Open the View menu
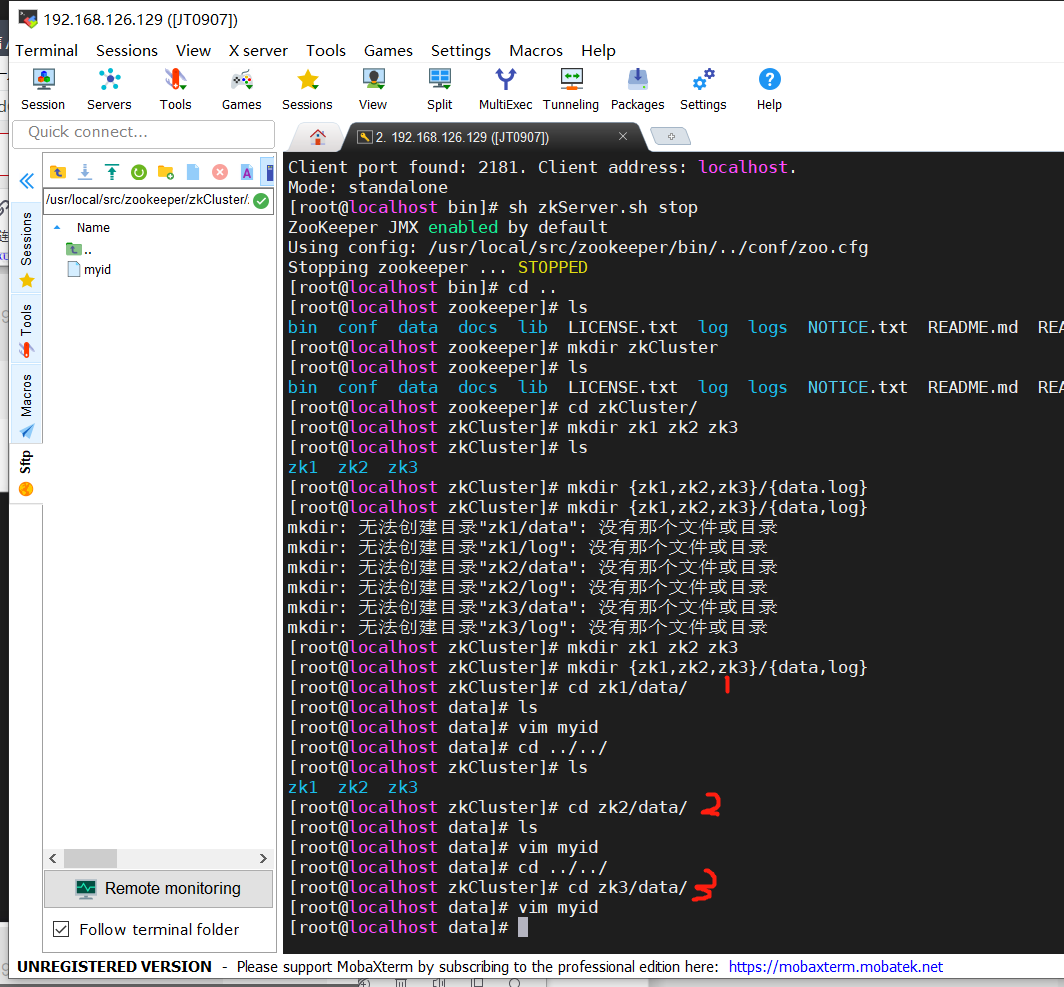 click(x=193, y=50)
